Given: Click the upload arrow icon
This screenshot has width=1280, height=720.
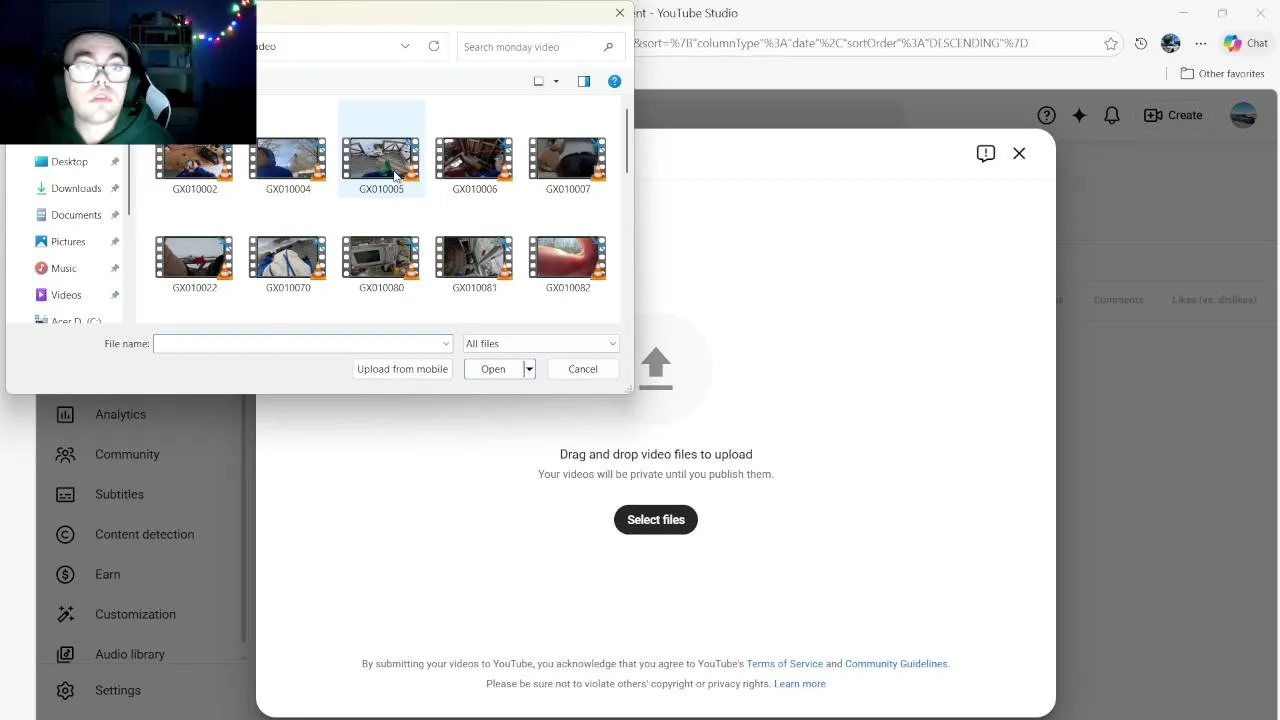Looking at the screenshot, I should [656, 367].
